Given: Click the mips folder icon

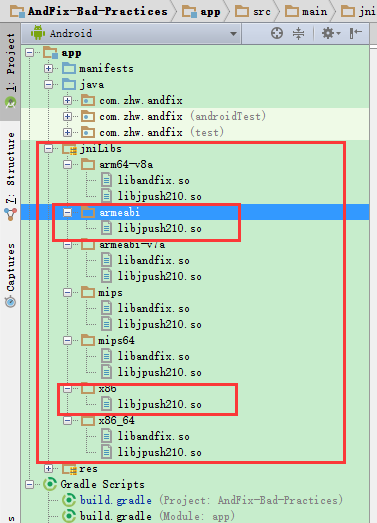Looking at the screenshot, I should [88, 293].
